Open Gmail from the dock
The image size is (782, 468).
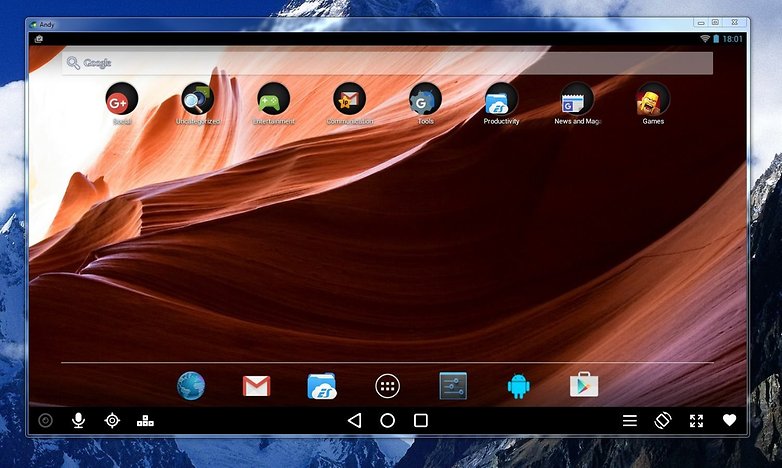click(x=256, y=386)
